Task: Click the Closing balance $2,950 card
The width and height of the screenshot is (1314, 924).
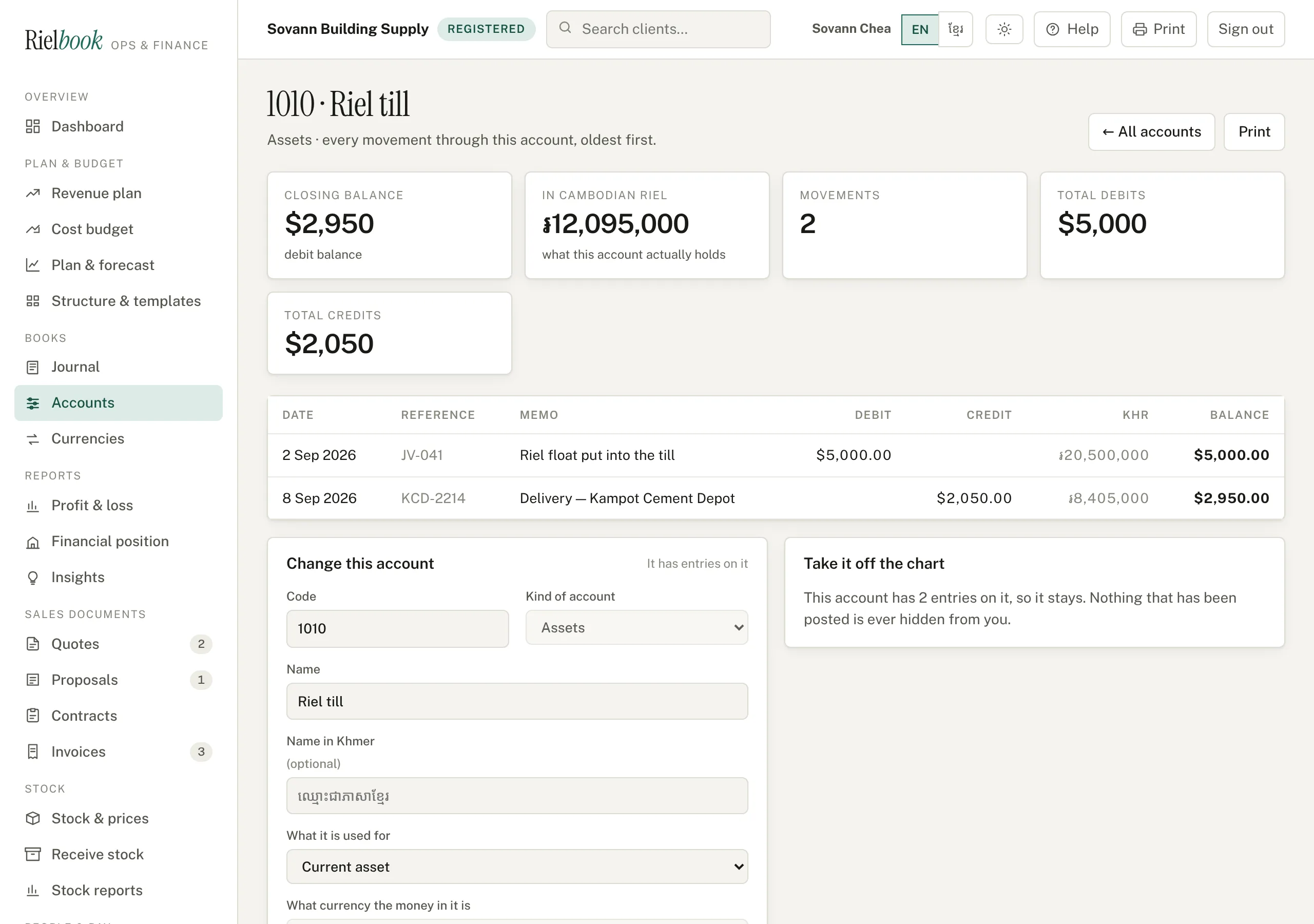Action: tap(389, 225)
